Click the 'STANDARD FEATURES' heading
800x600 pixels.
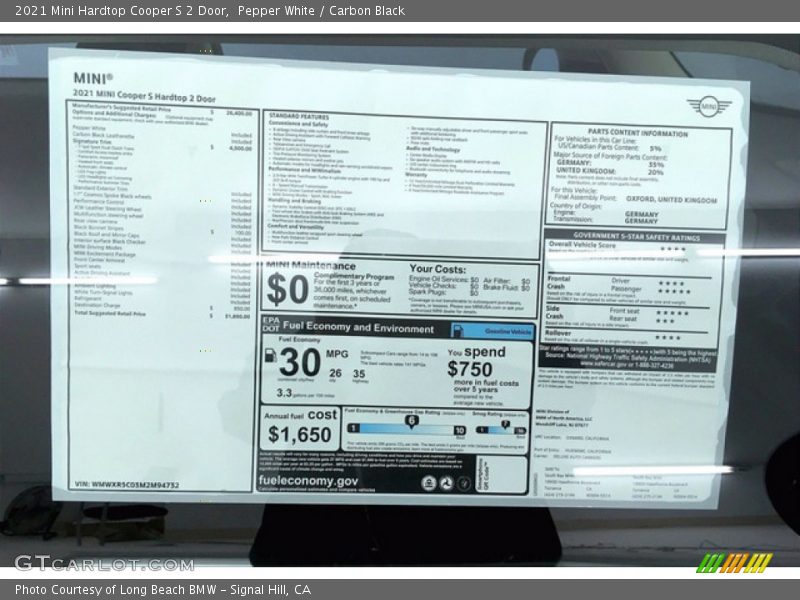tap(299, 116)
